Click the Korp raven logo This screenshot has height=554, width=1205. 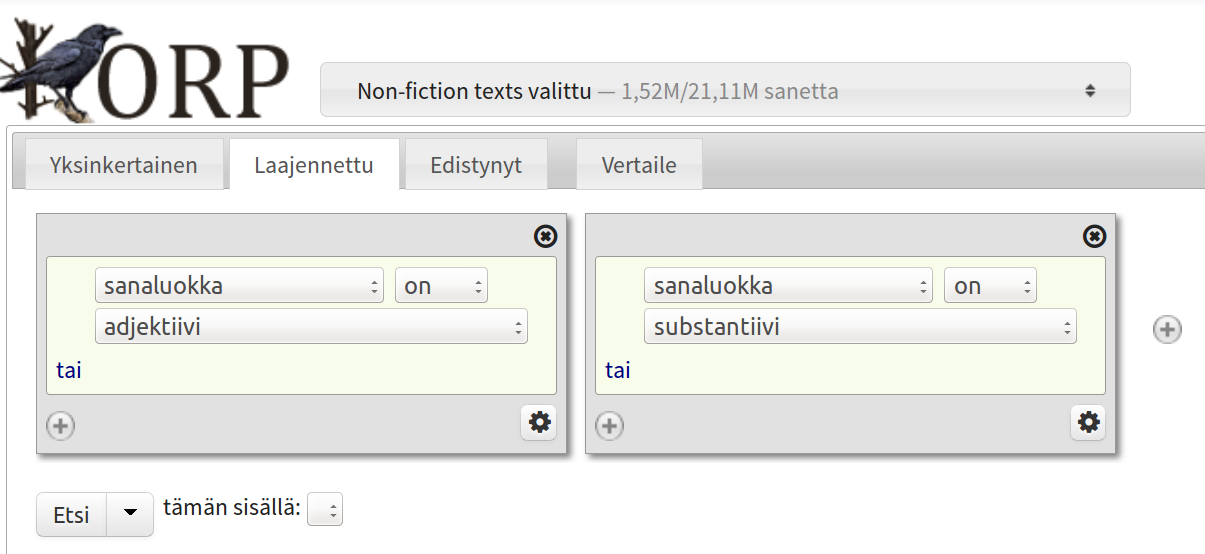point(145,70)
